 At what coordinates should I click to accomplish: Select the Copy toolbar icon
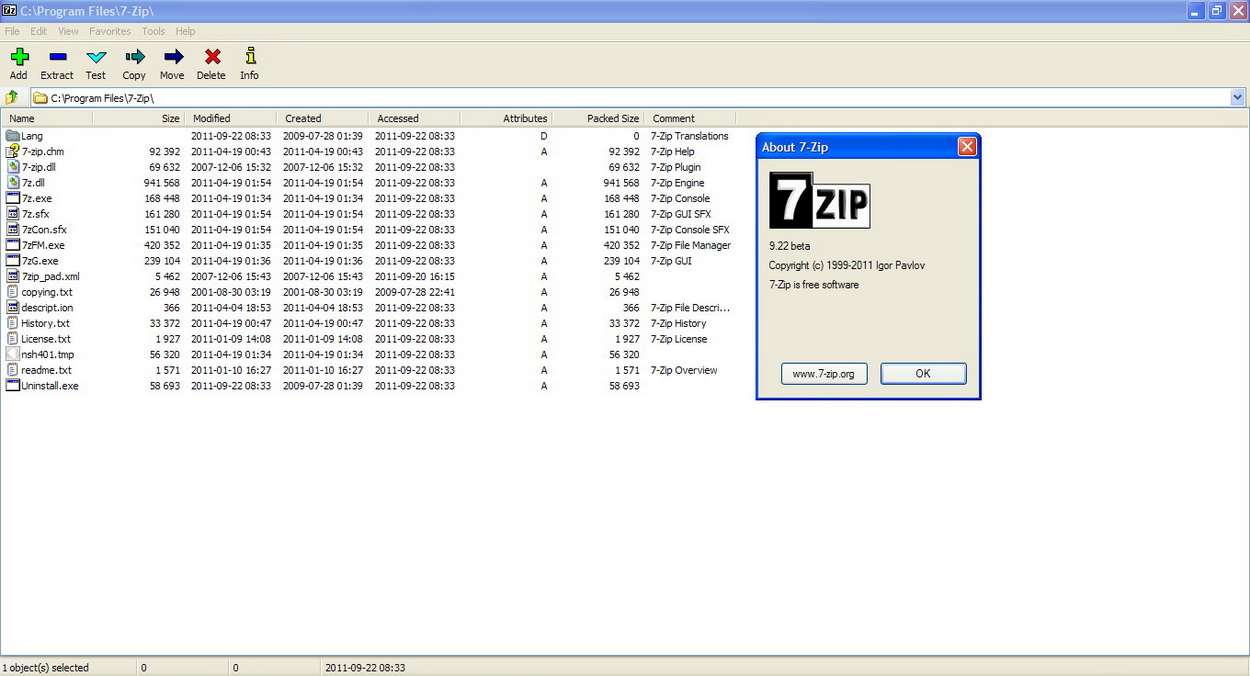pos(134,58)
